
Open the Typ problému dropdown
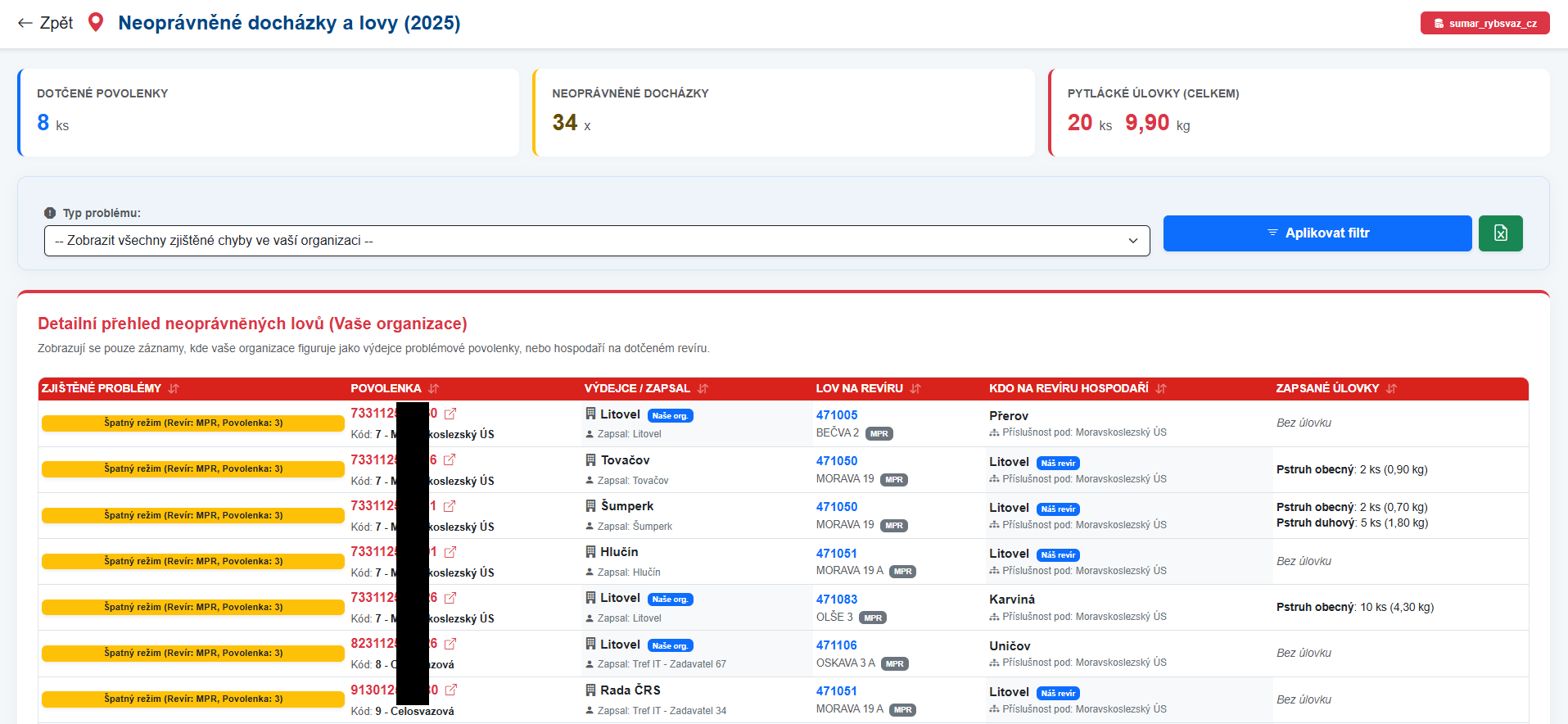click(596, 241)
